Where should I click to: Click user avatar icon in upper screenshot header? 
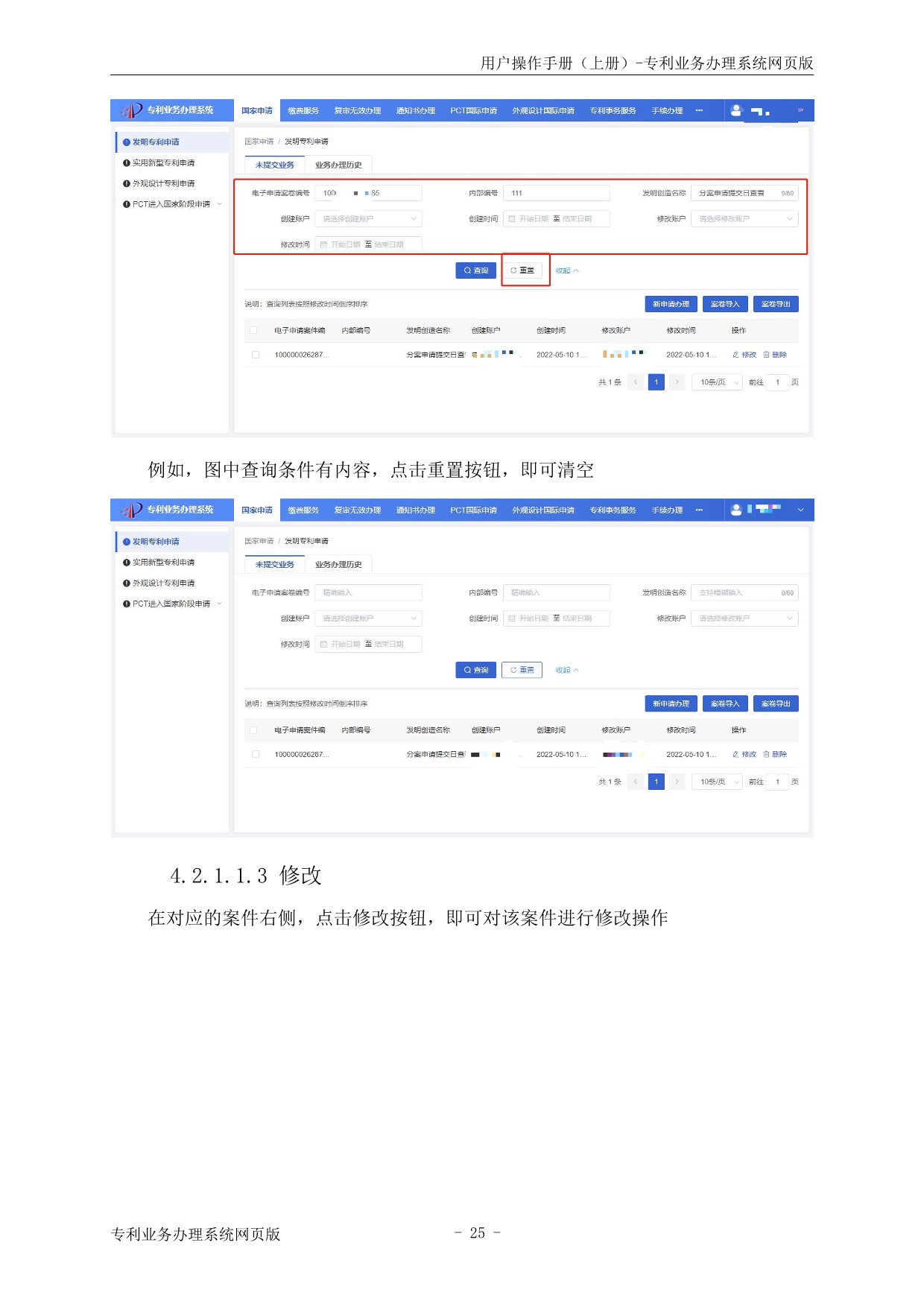click(x=736, y=110)
